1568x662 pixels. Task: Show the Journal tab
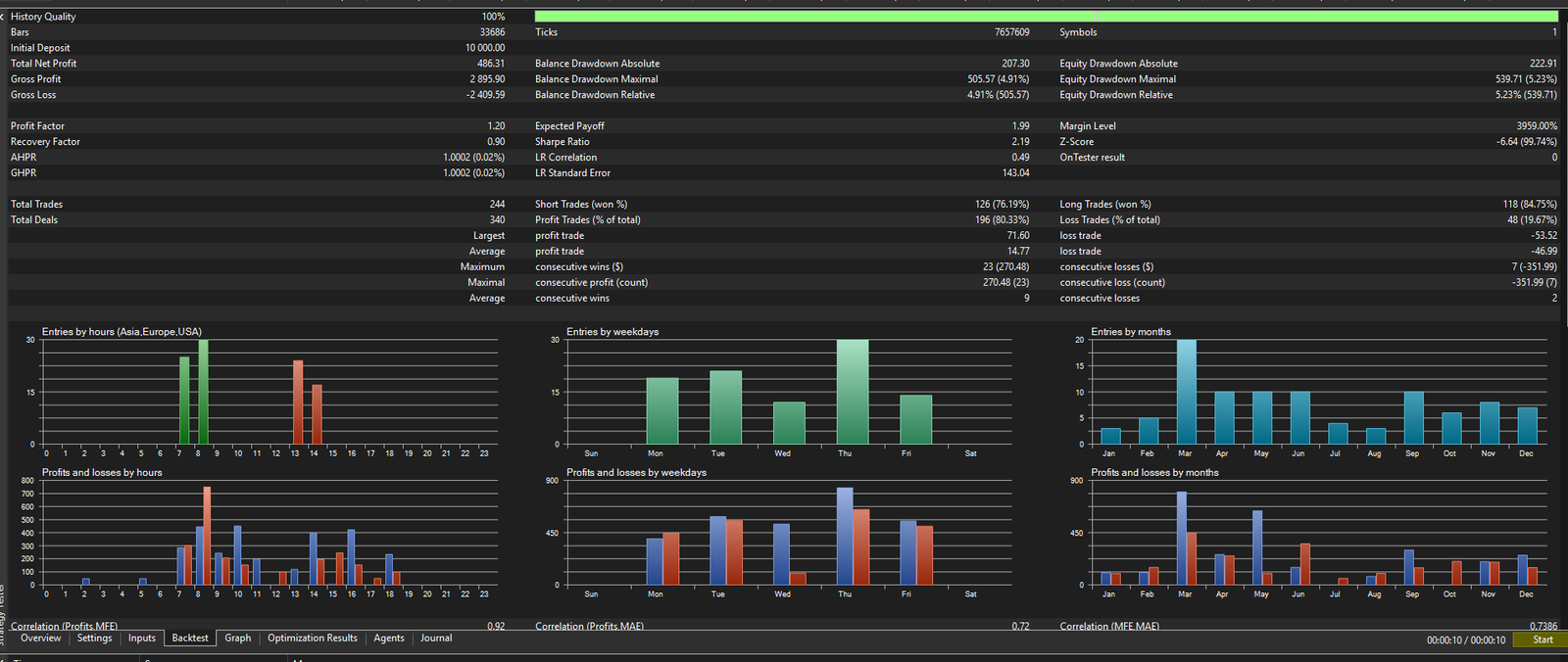[x=436, y=638]
